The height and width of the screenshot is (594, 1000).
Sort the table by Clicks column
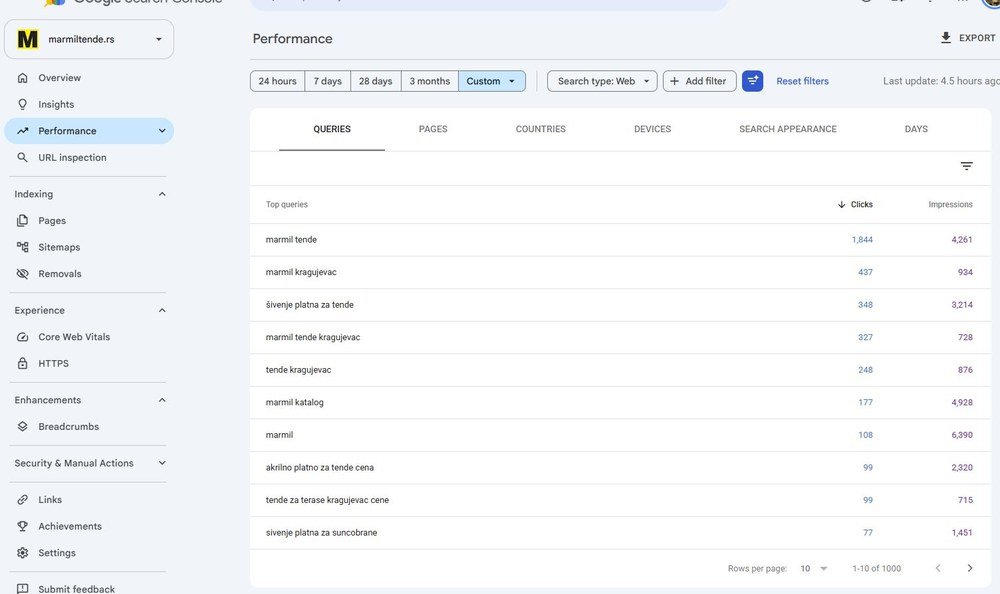pos(855,205)
